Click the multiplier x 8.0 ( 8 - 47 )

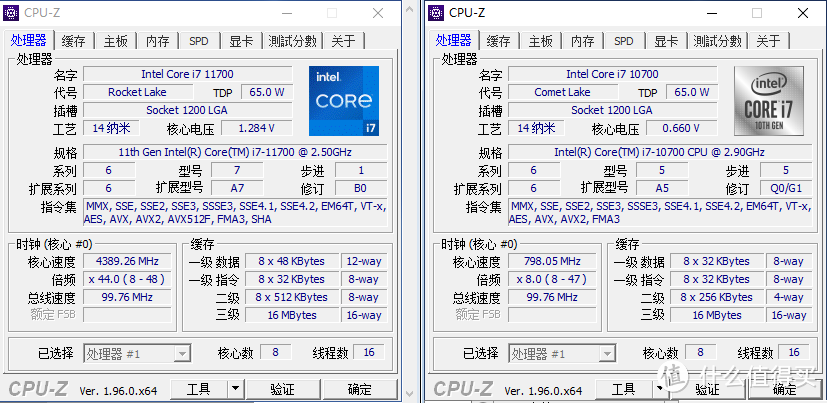pyautogui.click(x=553, y=279)
